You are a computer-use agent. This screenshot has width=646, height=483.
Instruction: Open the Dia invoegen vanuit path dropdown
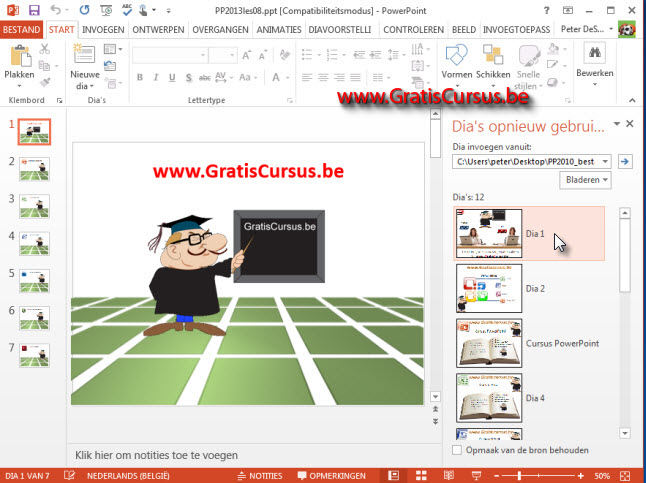pos(605,162)
